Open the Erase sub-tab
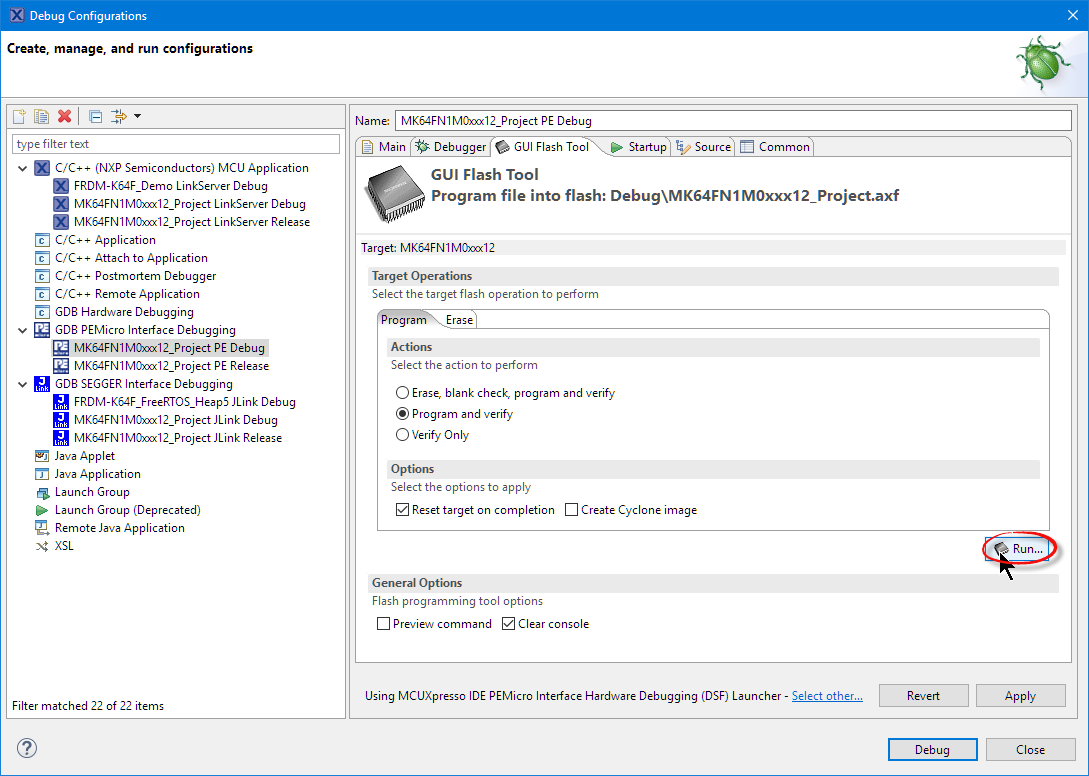 click(x=459, y=320)
